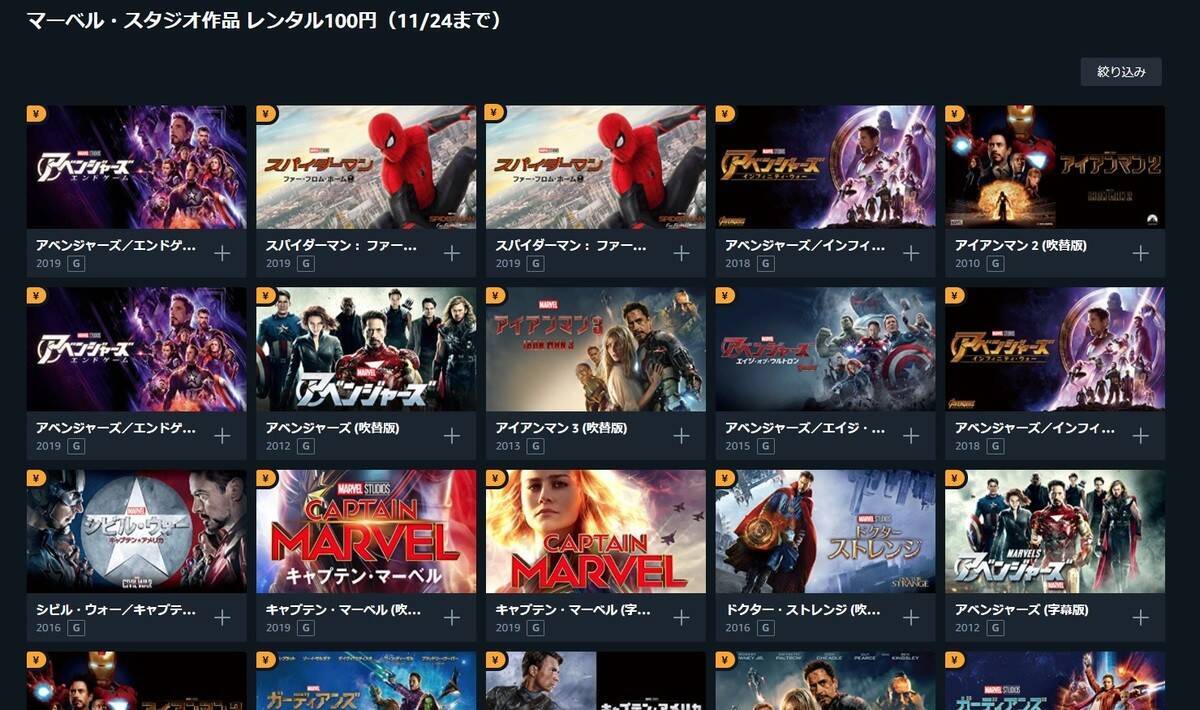Add アベンジャーズ (字幕版) to watchlist

click(x=1140, y=617)
